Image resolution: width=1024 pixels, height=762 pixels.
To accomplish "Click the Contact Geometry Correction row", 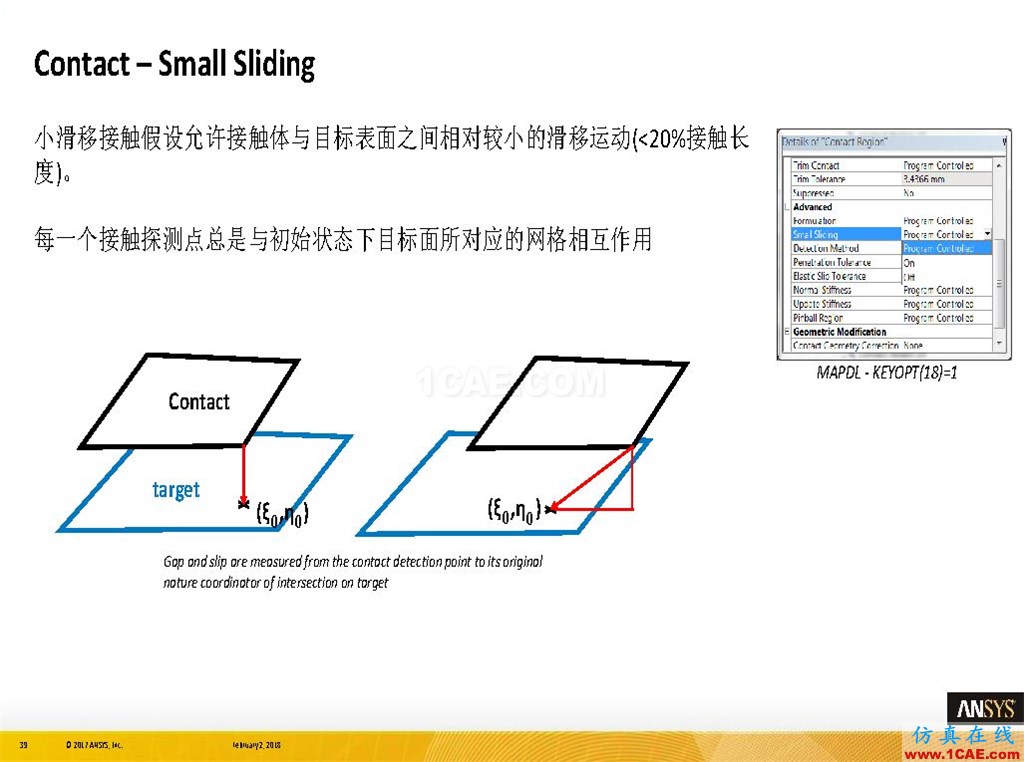I will [x=891, y=345].
